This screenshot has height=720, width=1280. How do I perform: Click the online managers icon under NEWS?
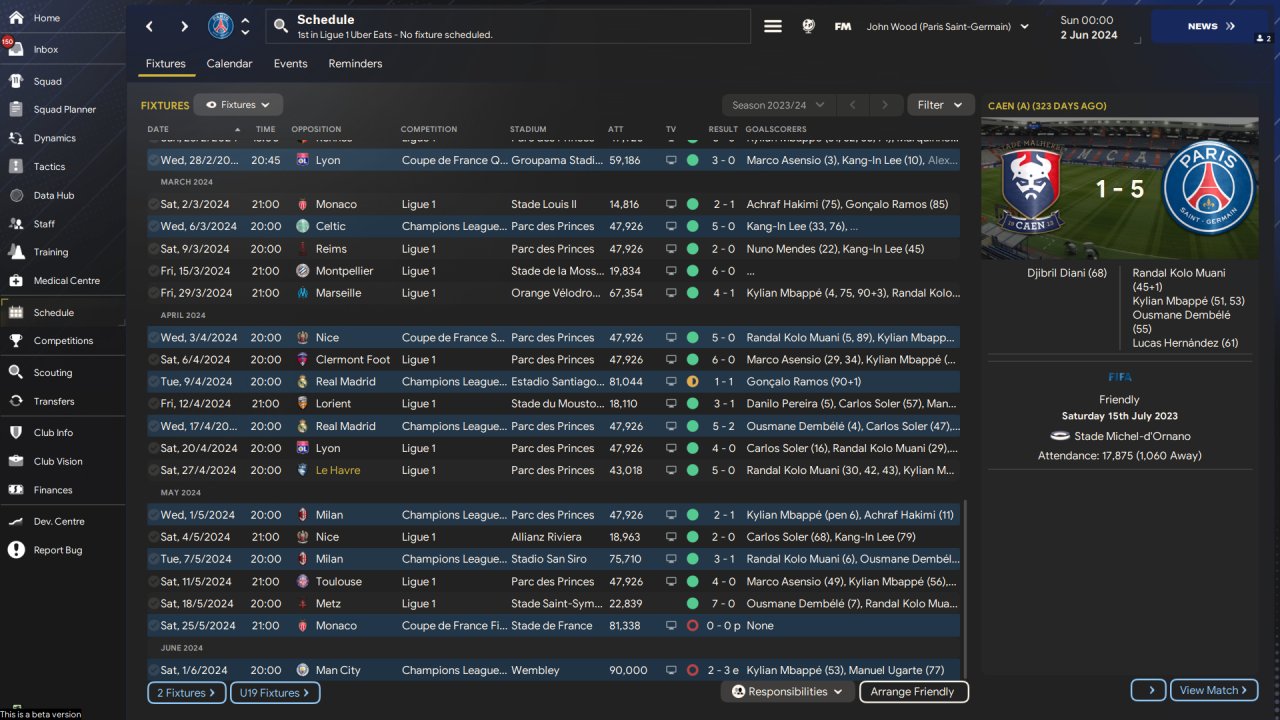[1262, 38]
